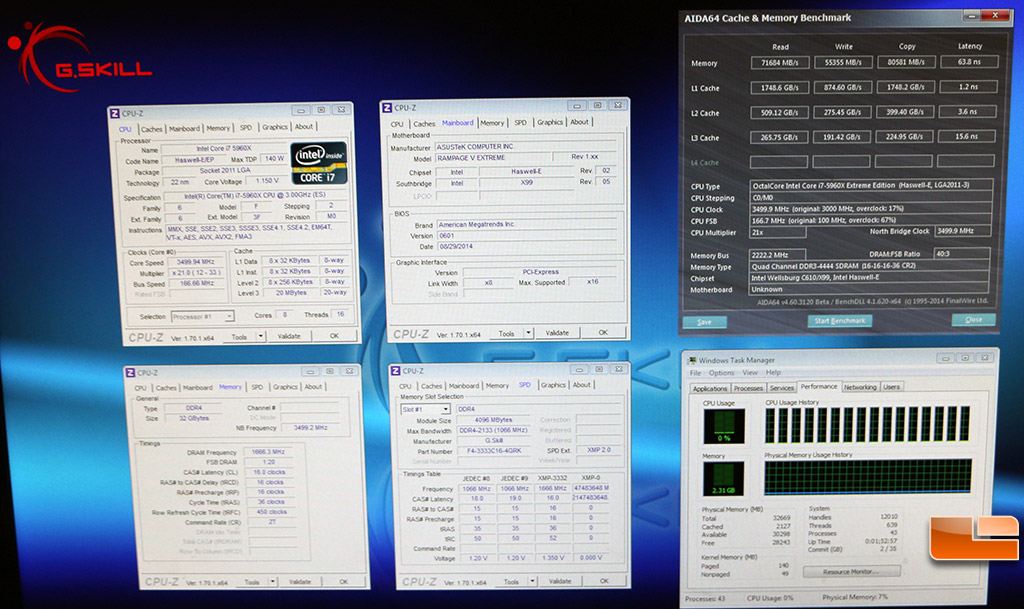Click the Save button in AIDA64
The image size is (1024, 609).
[x=705, y=322]
